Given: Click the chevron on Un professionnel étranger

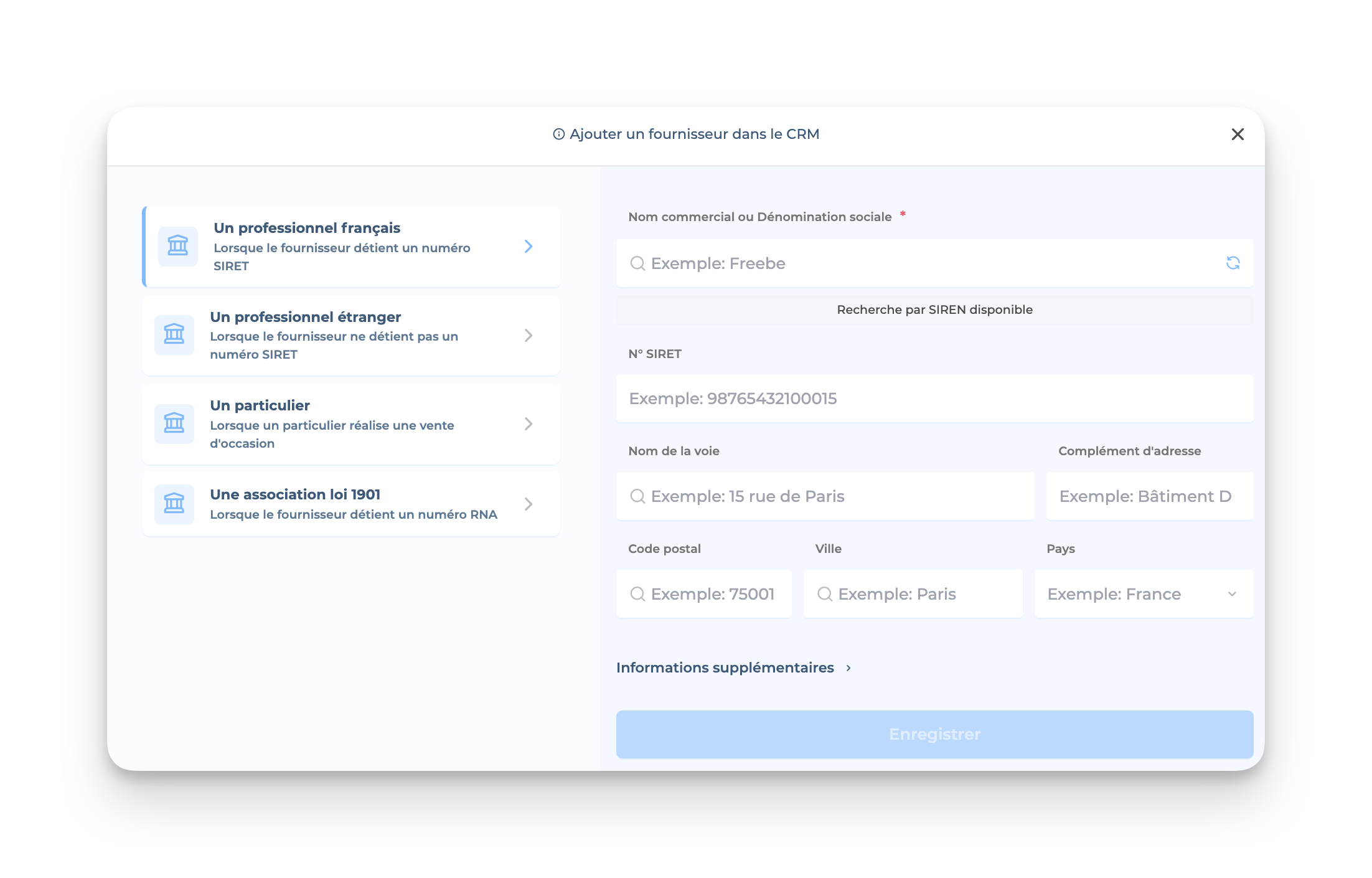Looking at the screenshot, I should tap(528, 336).
